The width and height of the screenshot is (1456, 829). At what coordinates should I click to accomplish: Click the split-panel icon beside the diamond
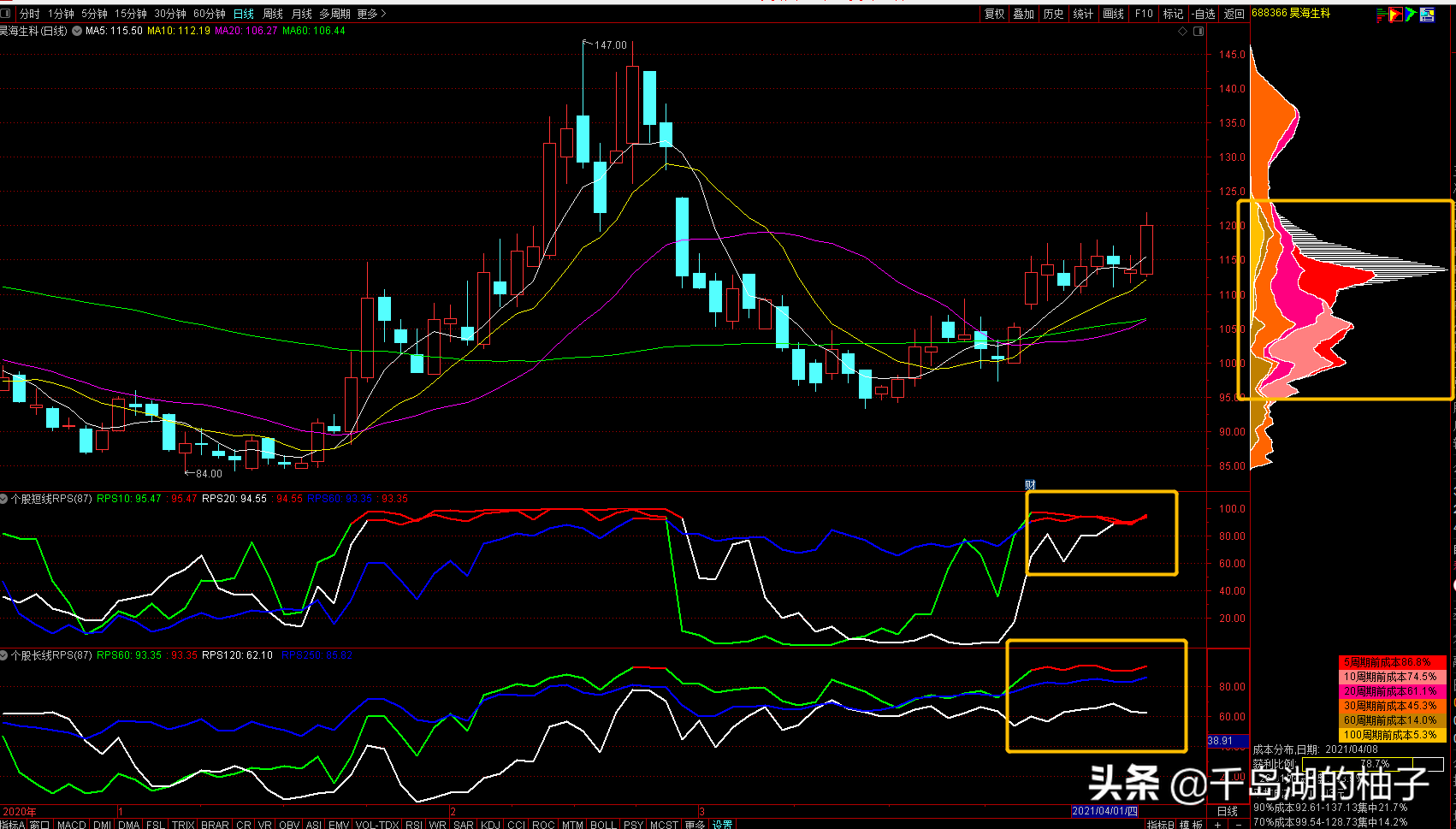(x=1199, y=32)
